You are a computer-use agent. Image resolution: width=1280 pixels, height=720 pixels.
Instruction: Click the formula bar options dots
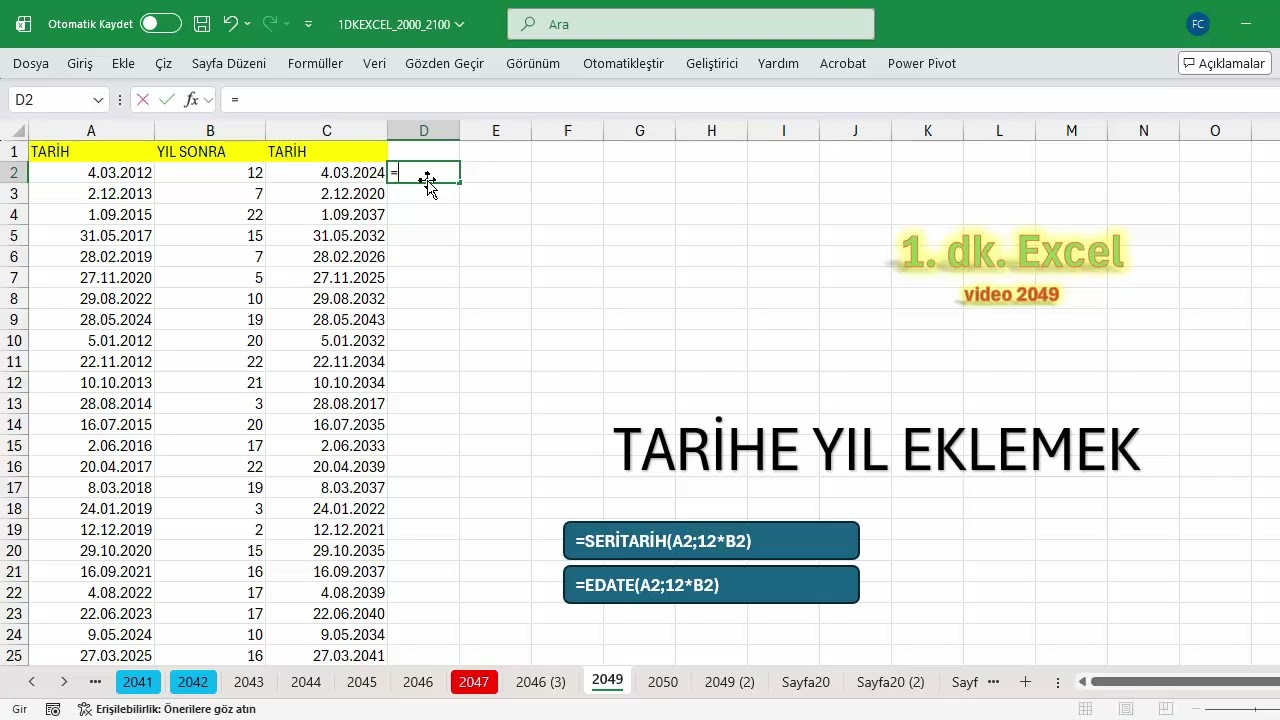pyautogui.click(x=120, y=100)
